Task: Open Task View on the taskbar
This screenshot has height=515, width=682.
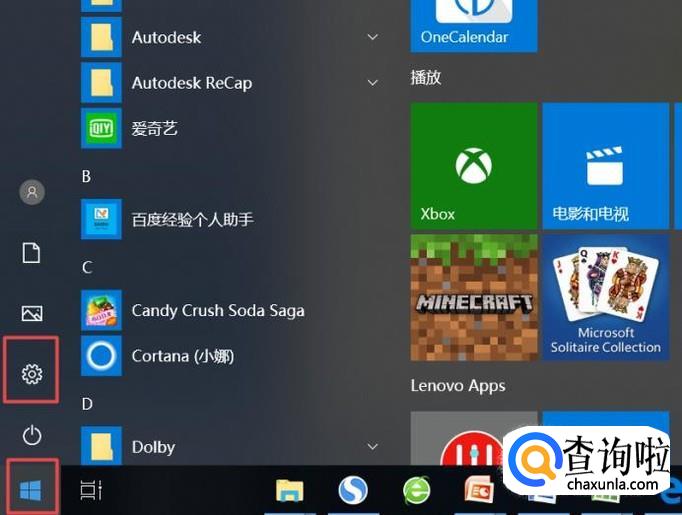Action: coord(91,490)
